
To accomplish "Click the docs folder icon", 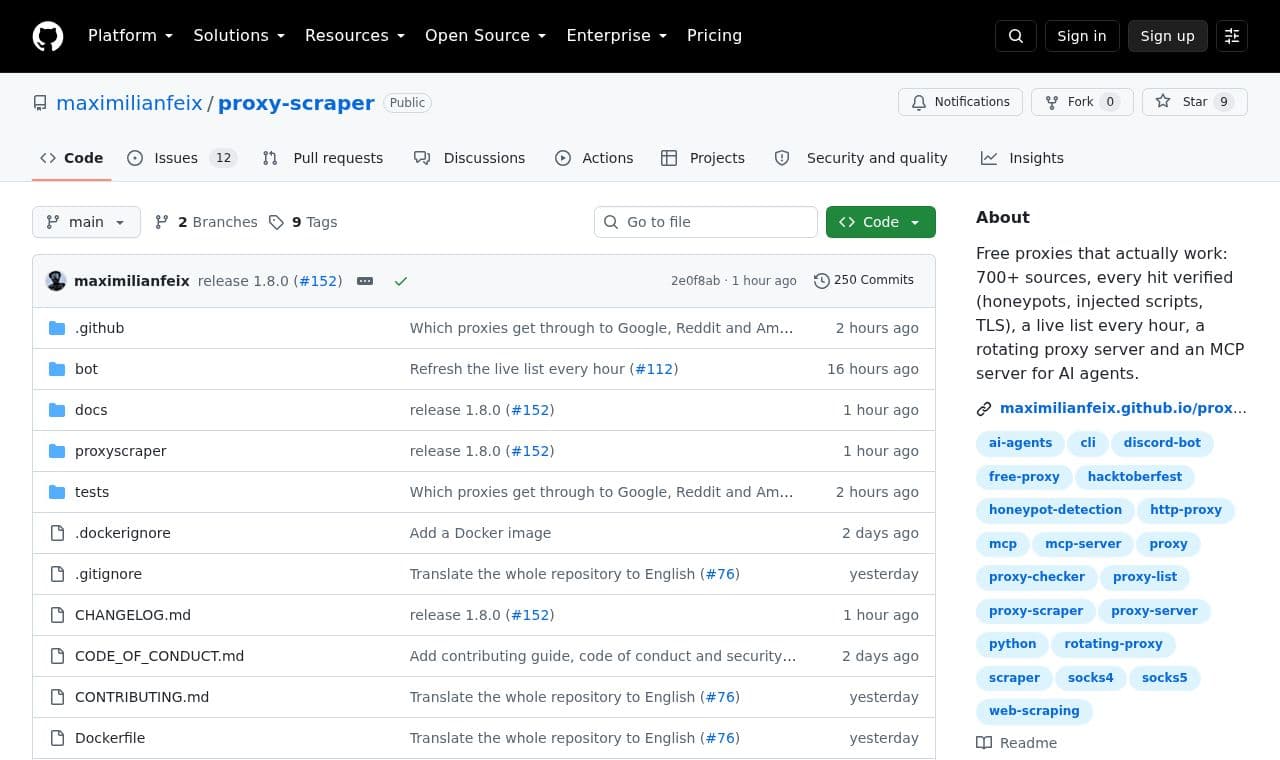I will [57, 410].
